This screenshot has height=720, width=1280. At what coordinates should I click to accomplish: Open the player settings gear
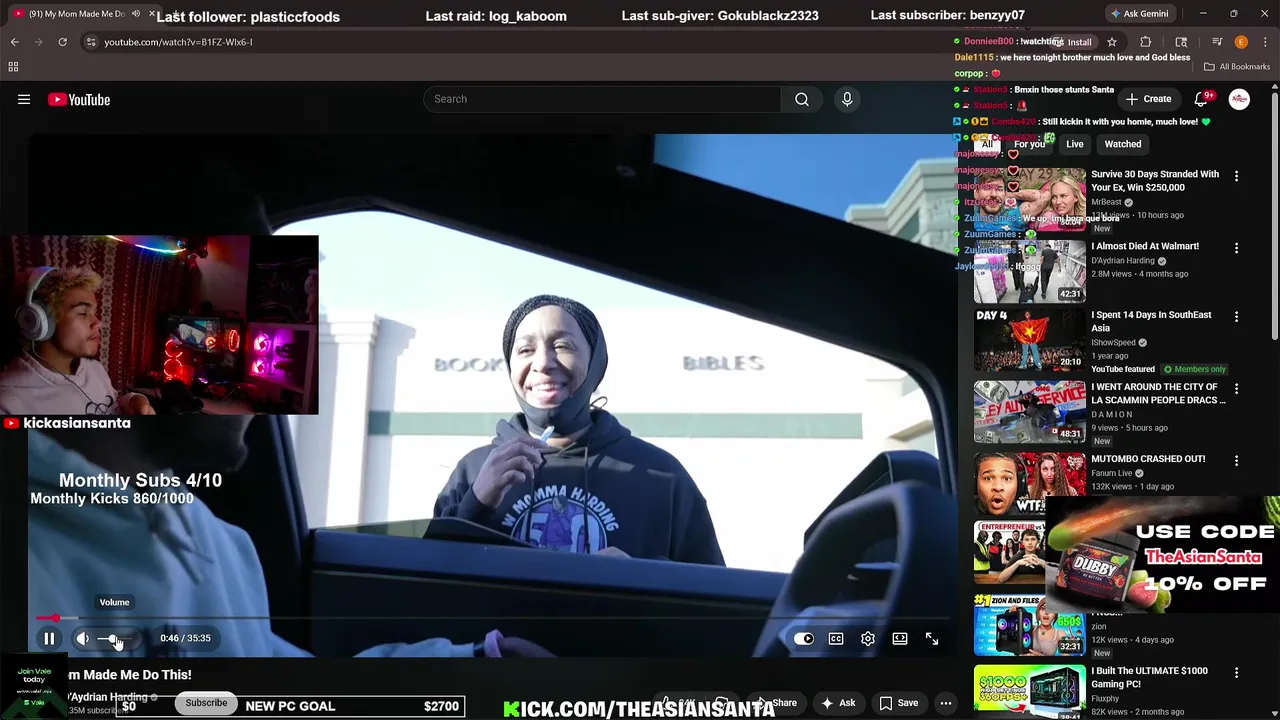(x=868, y=638)
